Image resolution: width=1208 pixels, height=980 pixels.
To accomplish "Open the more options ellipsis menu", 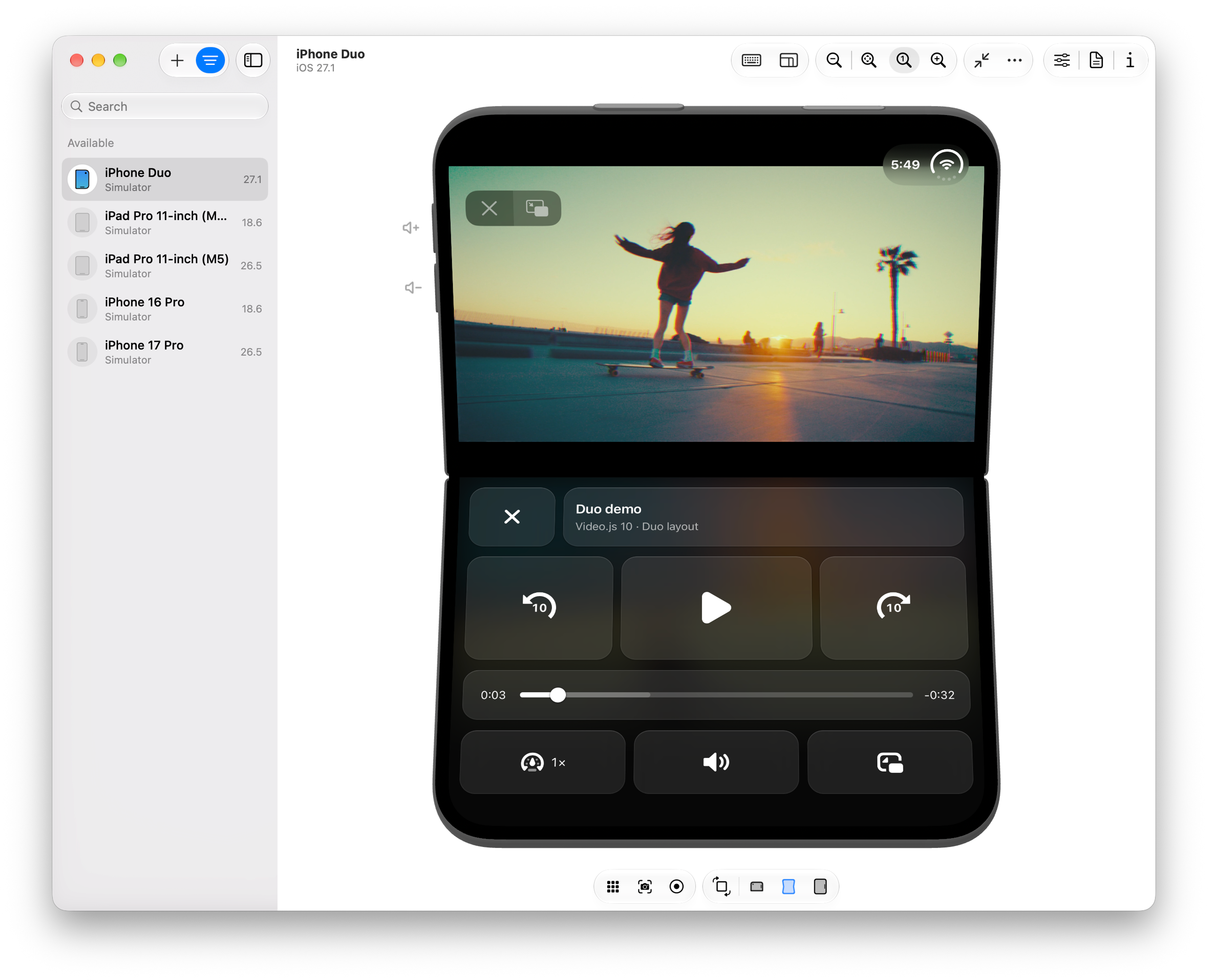I will pos(1014,60).
